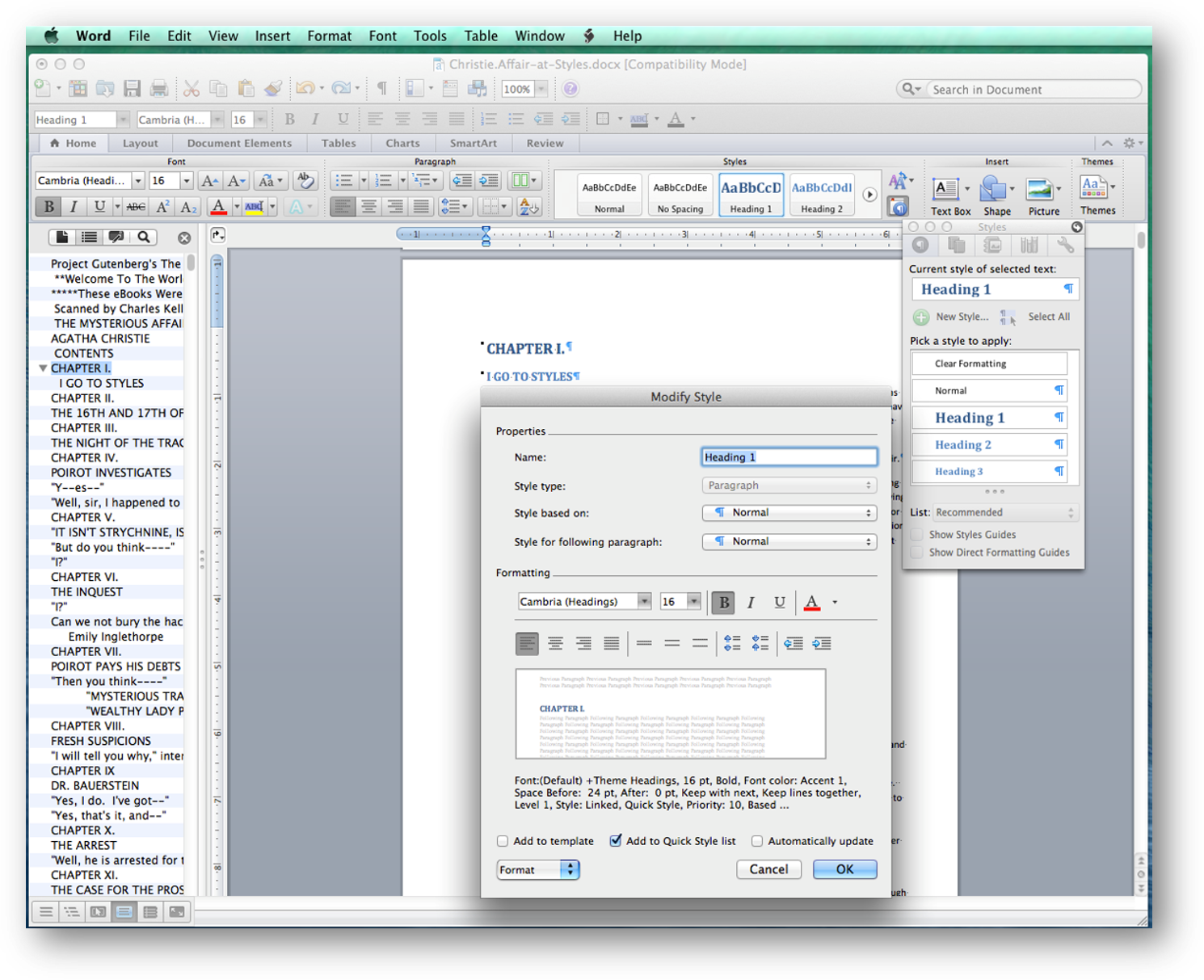Open the Format popup menu

(x=537, y=870)
